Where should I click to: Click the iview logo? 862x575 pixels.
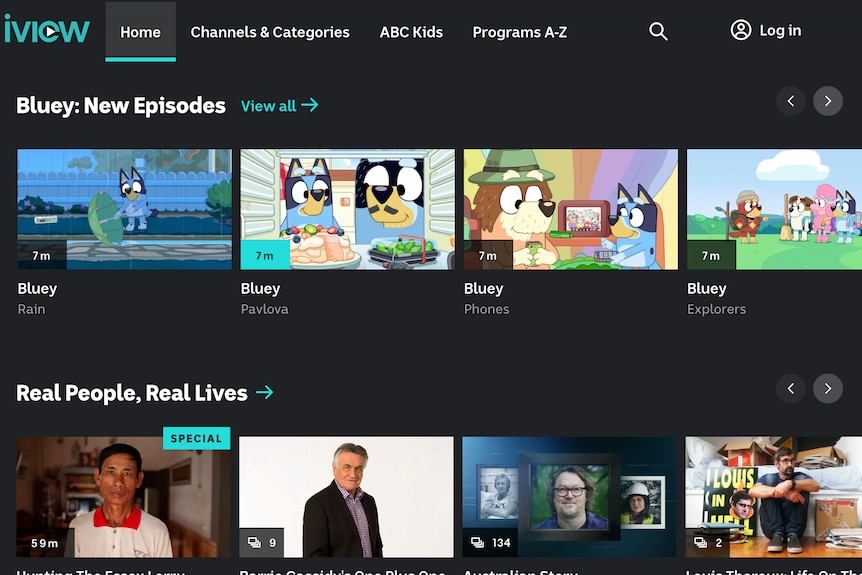tap(46, 29)
